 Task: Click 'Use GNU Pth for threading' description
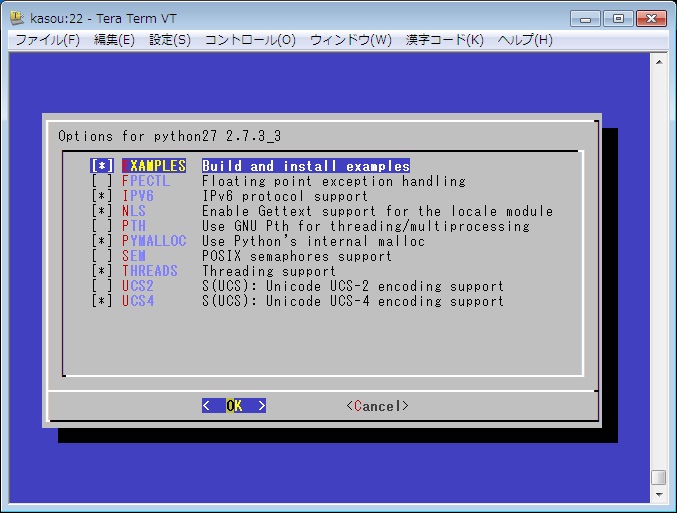(366, 226)
